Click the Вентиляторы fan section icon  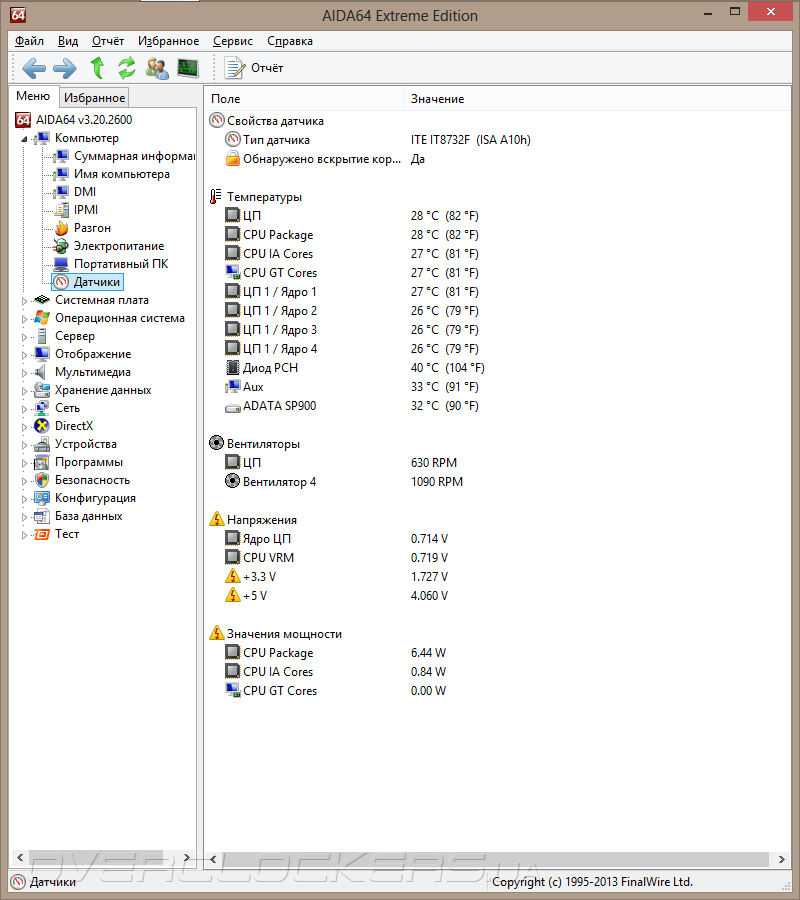tap(216, 443)
